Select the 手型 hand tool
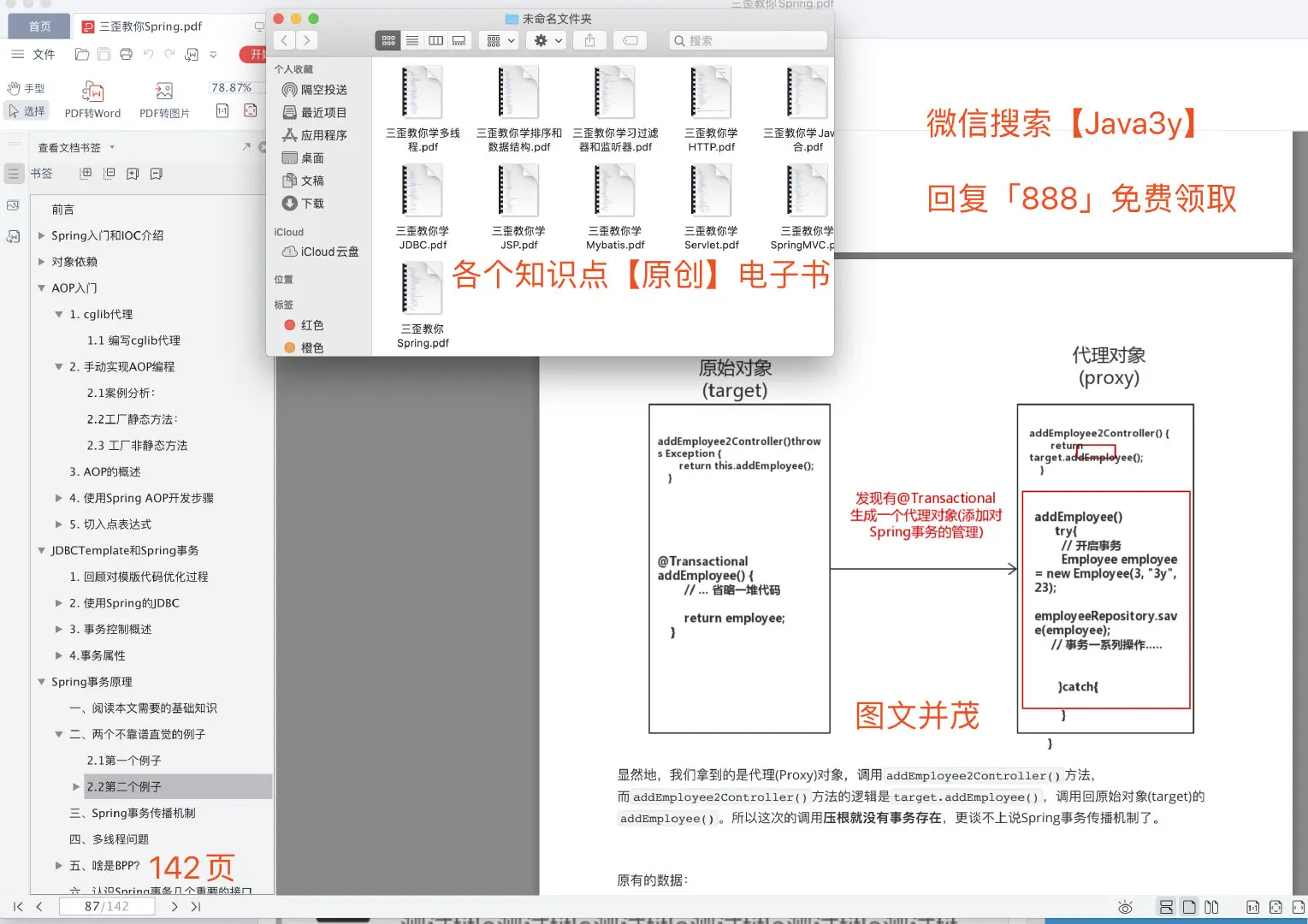Screen dimensions: 1308x924 pos(26,88)
